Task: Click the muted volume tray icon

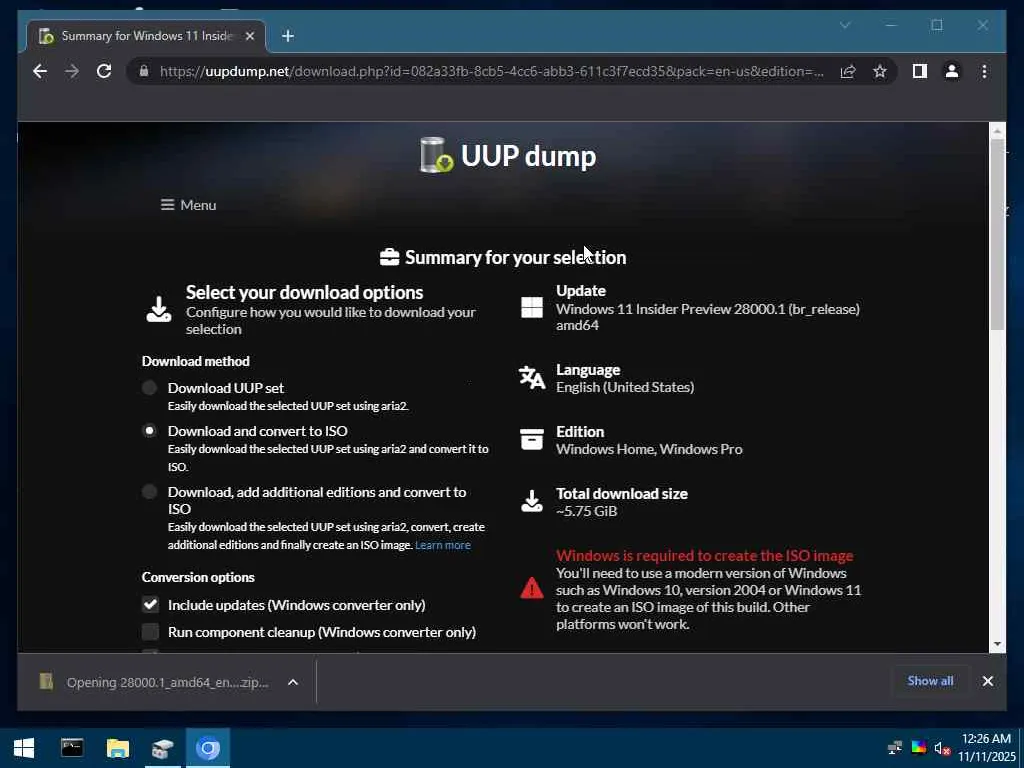Action: 941,748
